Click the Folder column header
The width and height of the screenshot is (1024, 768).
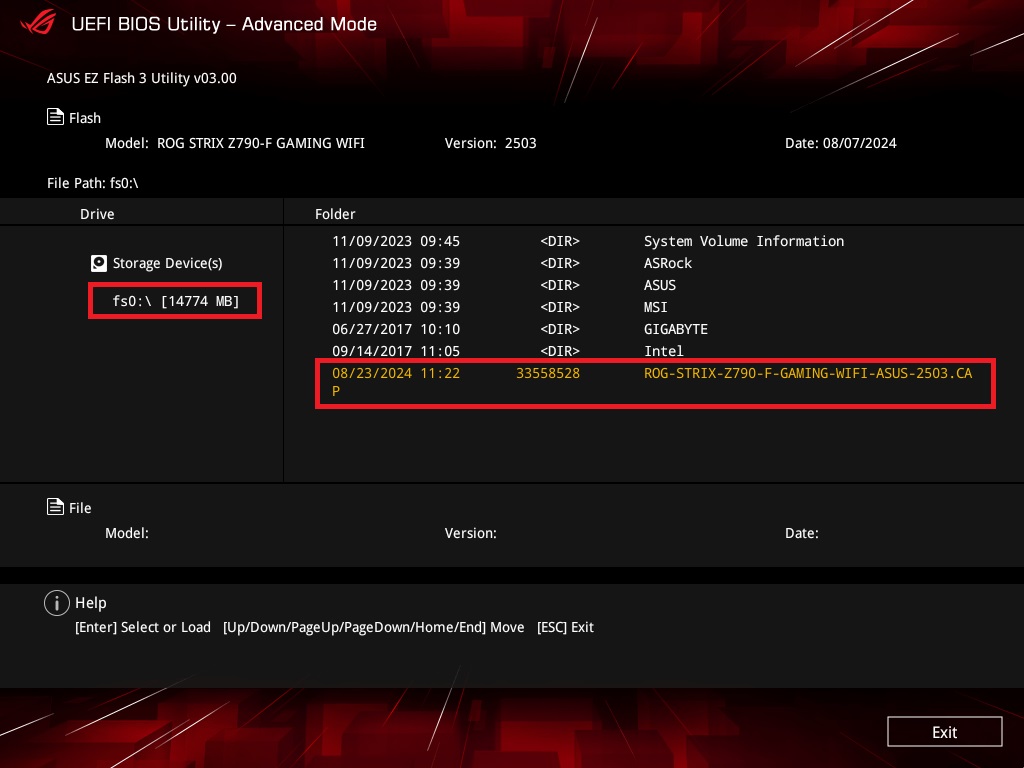point(335,214)
